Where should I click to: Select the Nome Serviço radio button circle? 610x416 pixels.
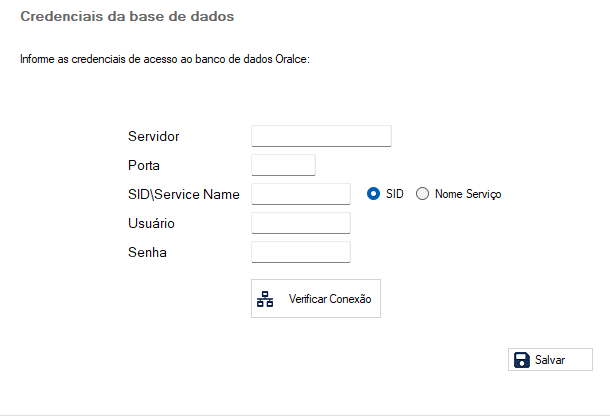coord(422,194)
